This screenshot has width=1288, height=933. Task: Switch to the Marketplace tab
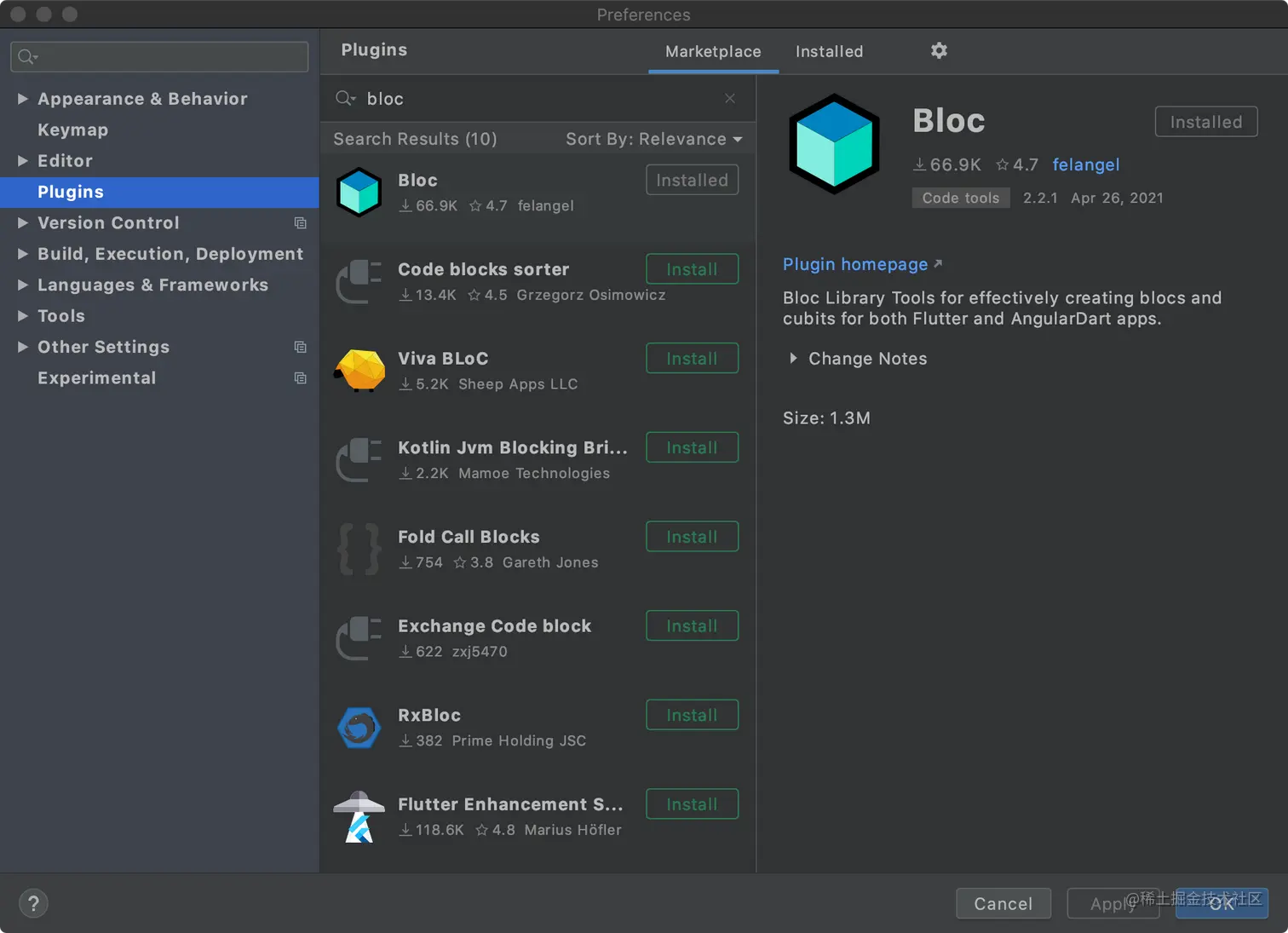pos(713,51)
